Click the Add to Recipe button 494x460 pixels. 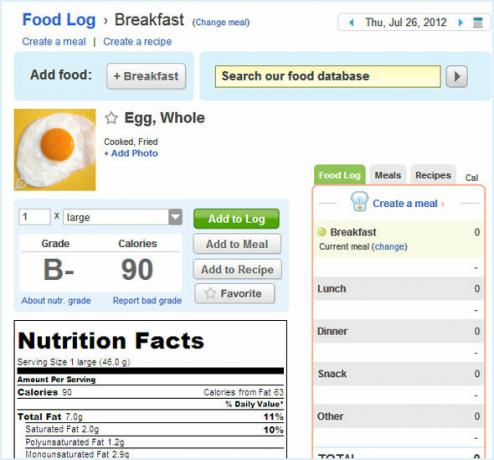pyautogui.click(x=237, y=269)
